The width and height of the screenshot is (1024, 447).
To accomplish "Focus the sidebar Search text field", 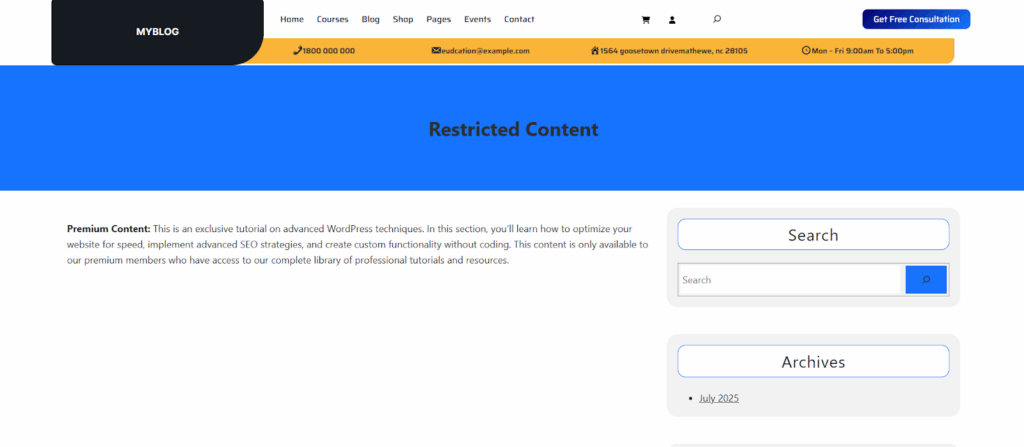I will [790, 280].
